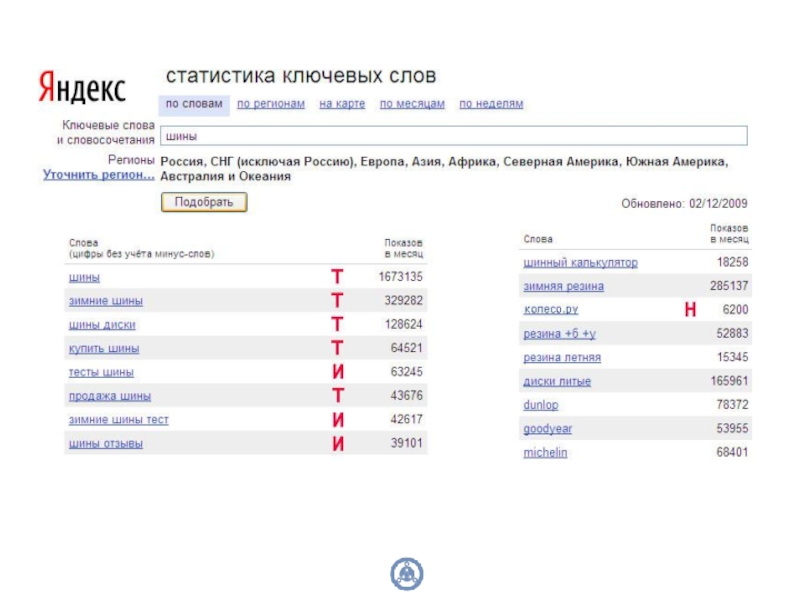This screenshot has height=600, width=800.
Task: Open the 'goodyear' keyword link
Action: point(547,429)
